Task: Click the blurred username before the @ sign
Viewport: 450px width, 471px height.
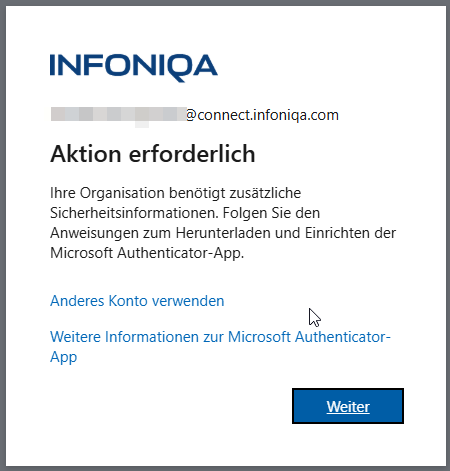Action: tap(118, 115)
